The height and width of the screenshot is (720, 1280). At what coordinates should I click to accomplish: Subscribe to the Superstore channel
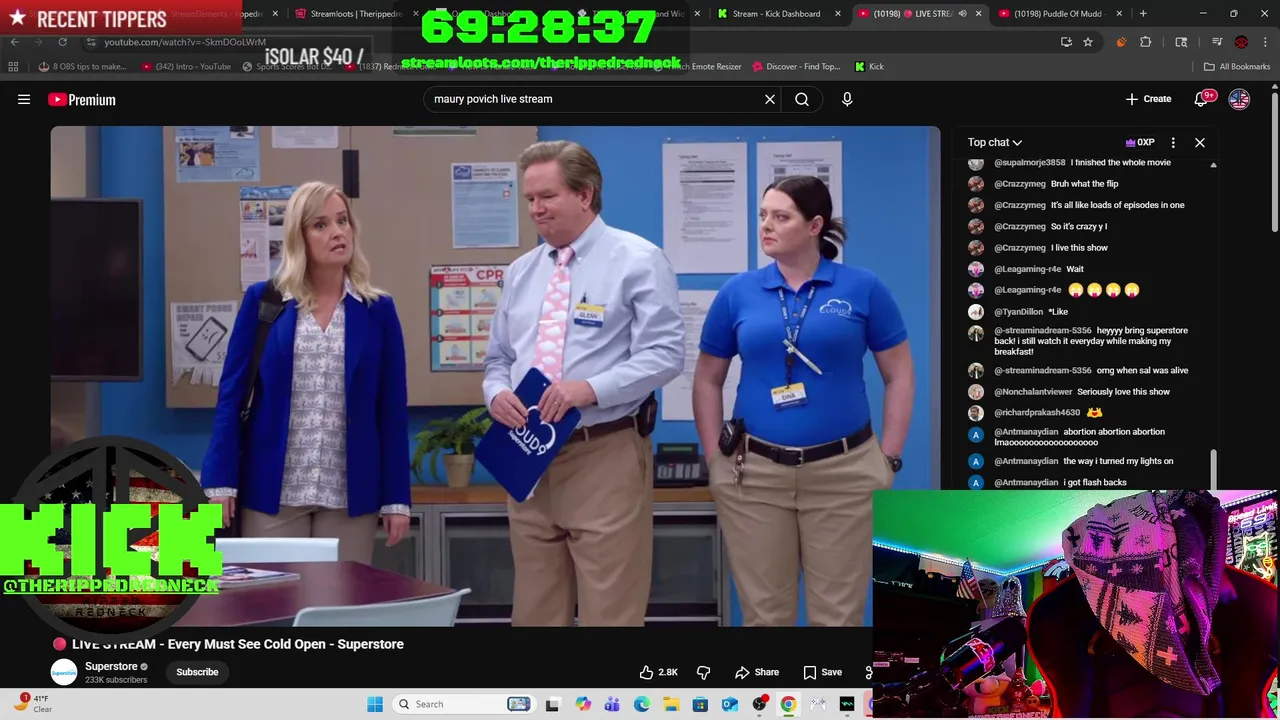(197, 672)
